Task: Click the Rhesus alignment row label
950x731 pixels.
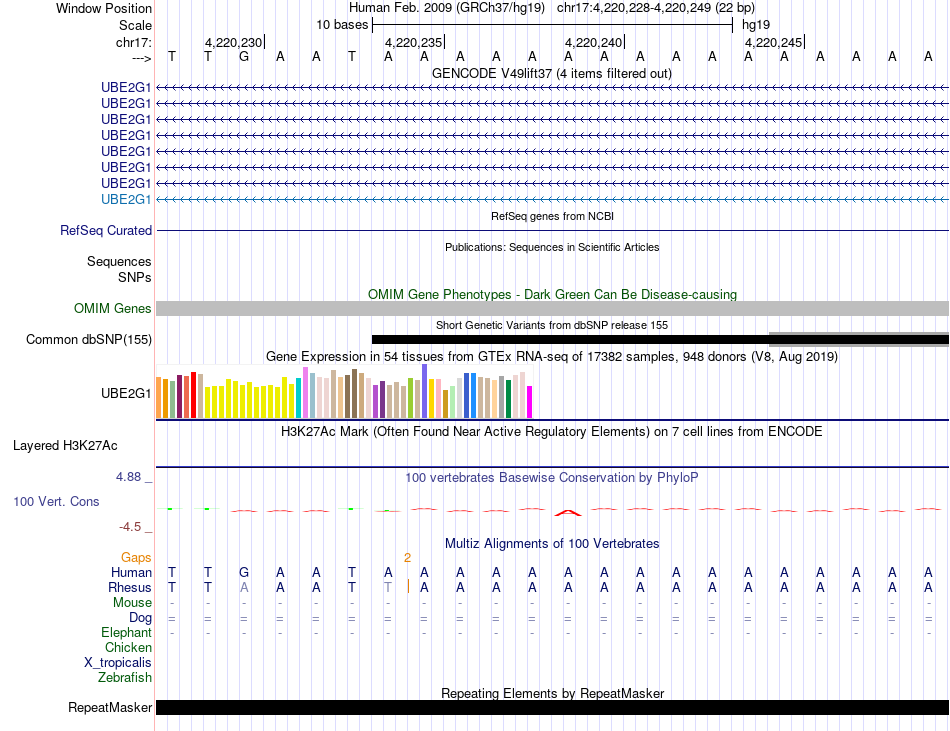Action: [130, 587]
